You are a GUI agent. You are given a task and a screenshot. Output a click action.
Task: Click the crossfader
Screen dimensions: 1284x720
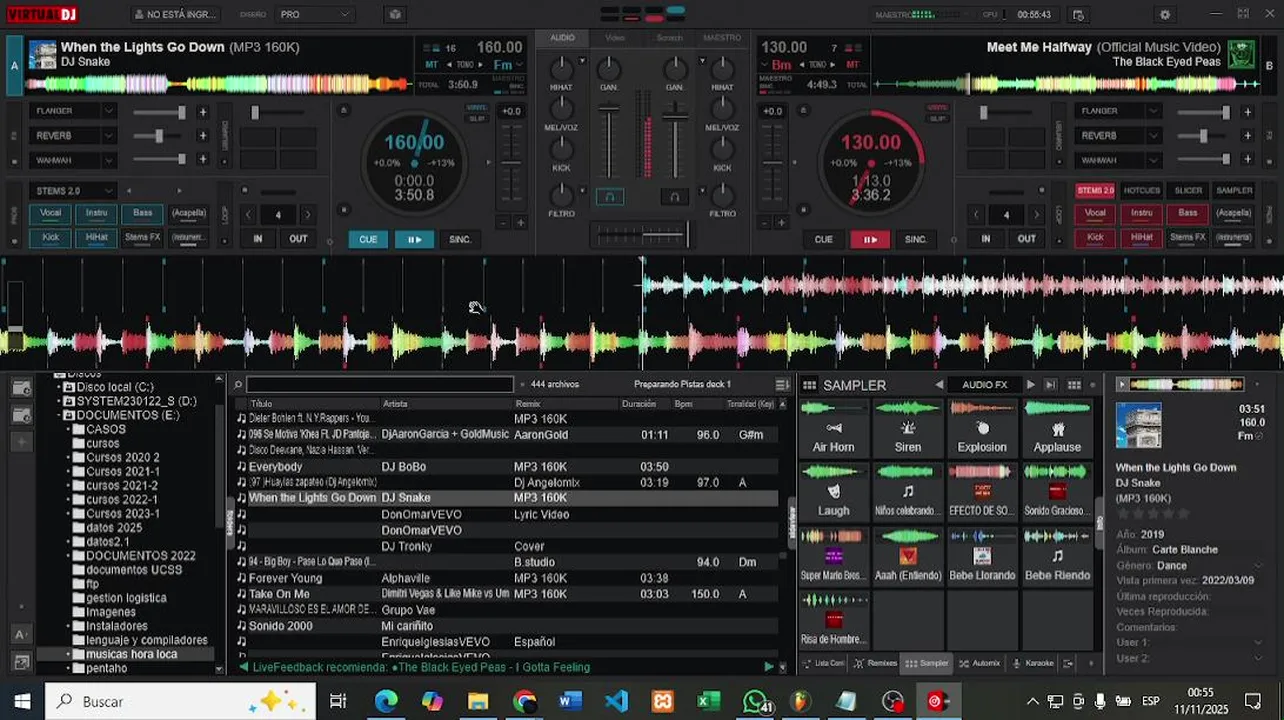point(641,235)
